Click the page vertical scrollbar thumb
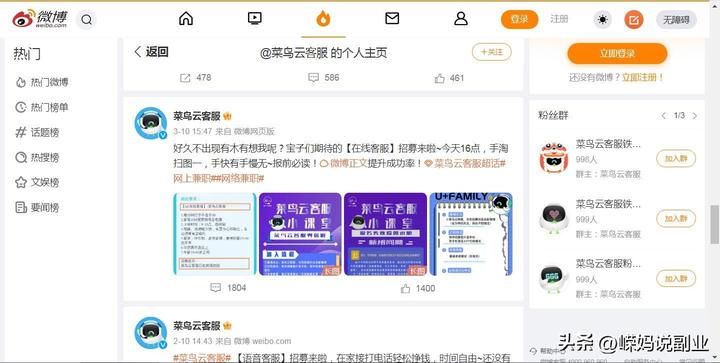Screen dimensions: 720x363 point(715,224)
